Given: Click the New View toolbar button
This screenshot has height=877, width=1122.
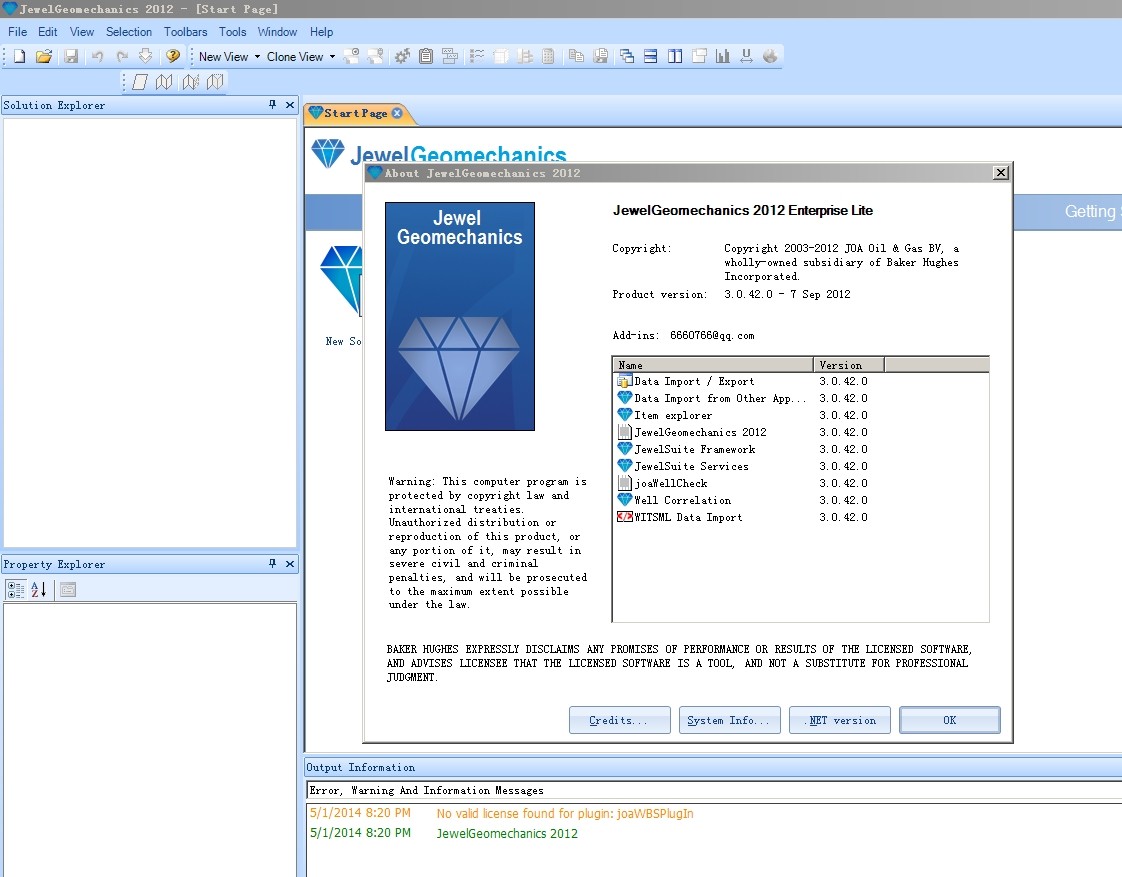Looking at the screenshot, I should (223, 57).
